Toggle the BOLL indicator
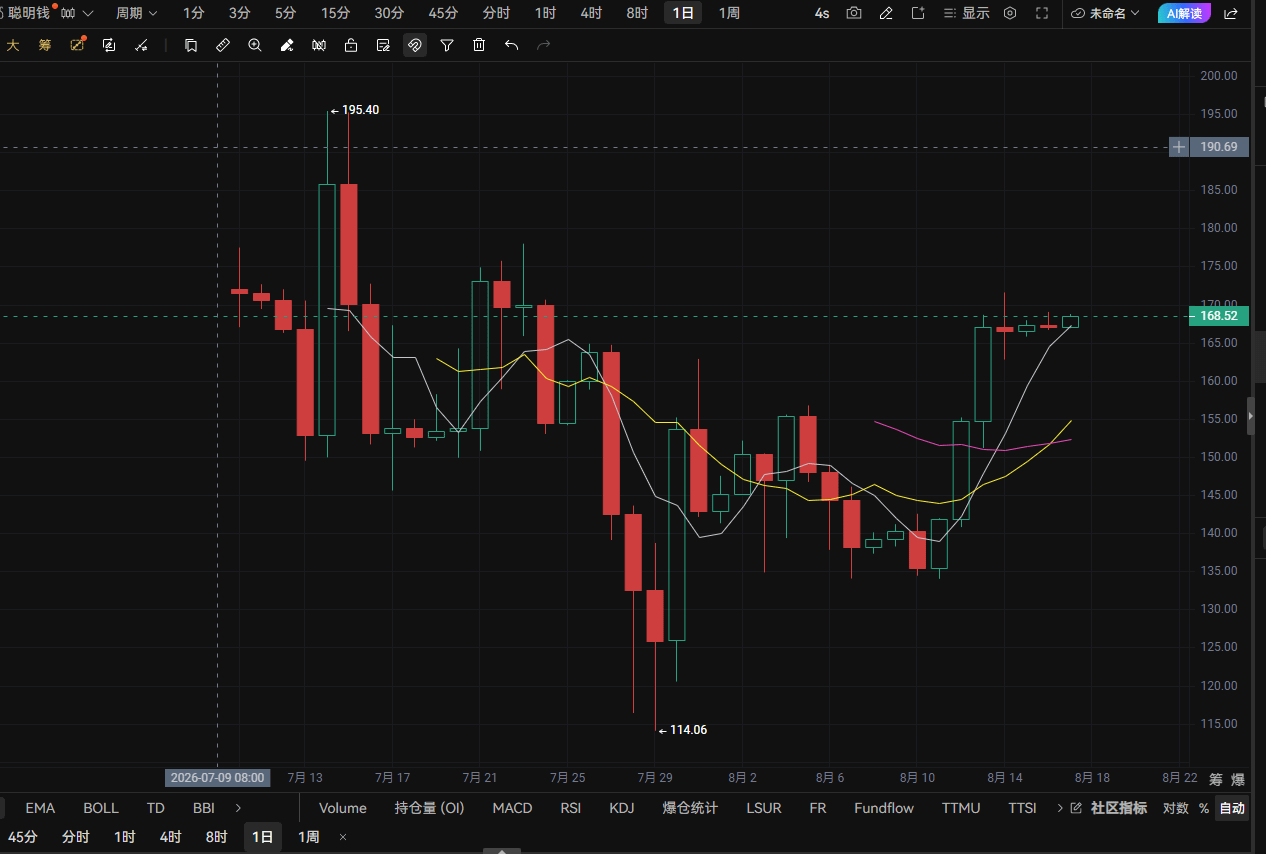1266x854 pixels. click(101, 808)
